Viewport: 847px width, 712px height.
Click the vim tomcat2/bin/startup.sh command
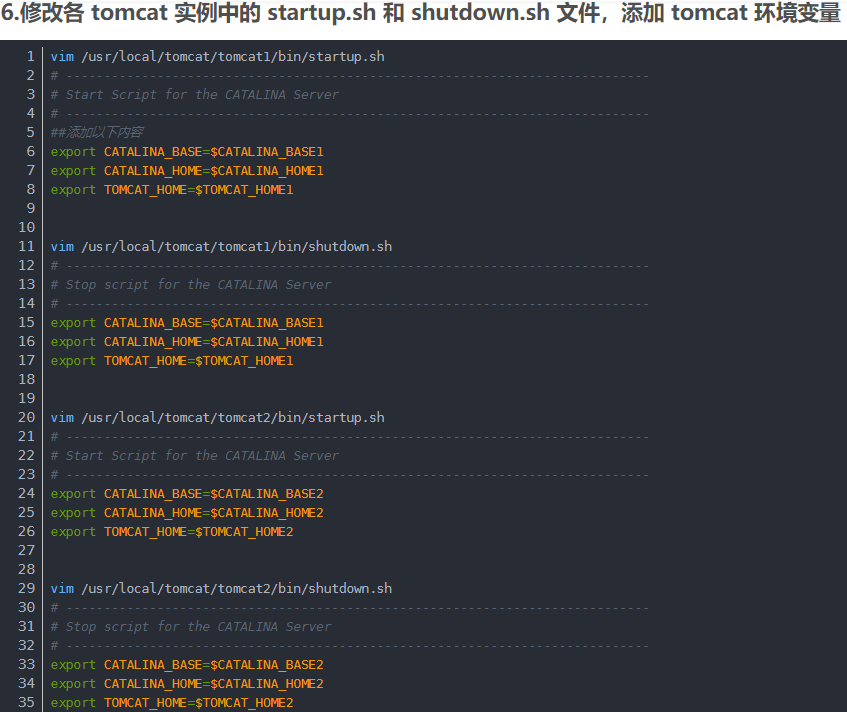click(x=218, y=418)
